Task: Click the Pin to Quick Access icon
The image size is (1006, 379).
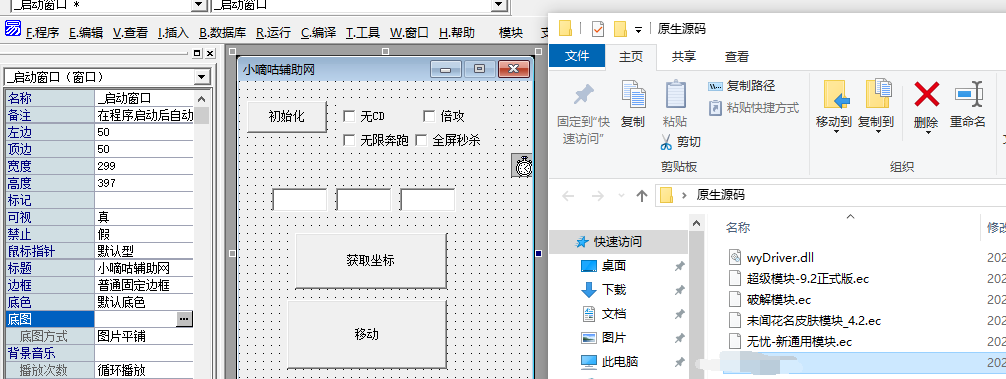Action: click(583, 95)
